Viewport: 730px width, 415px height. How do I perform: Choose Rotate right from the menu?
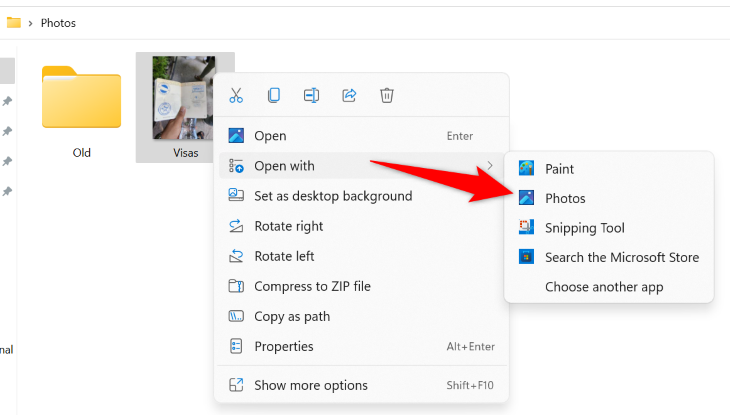coord(288,226)
